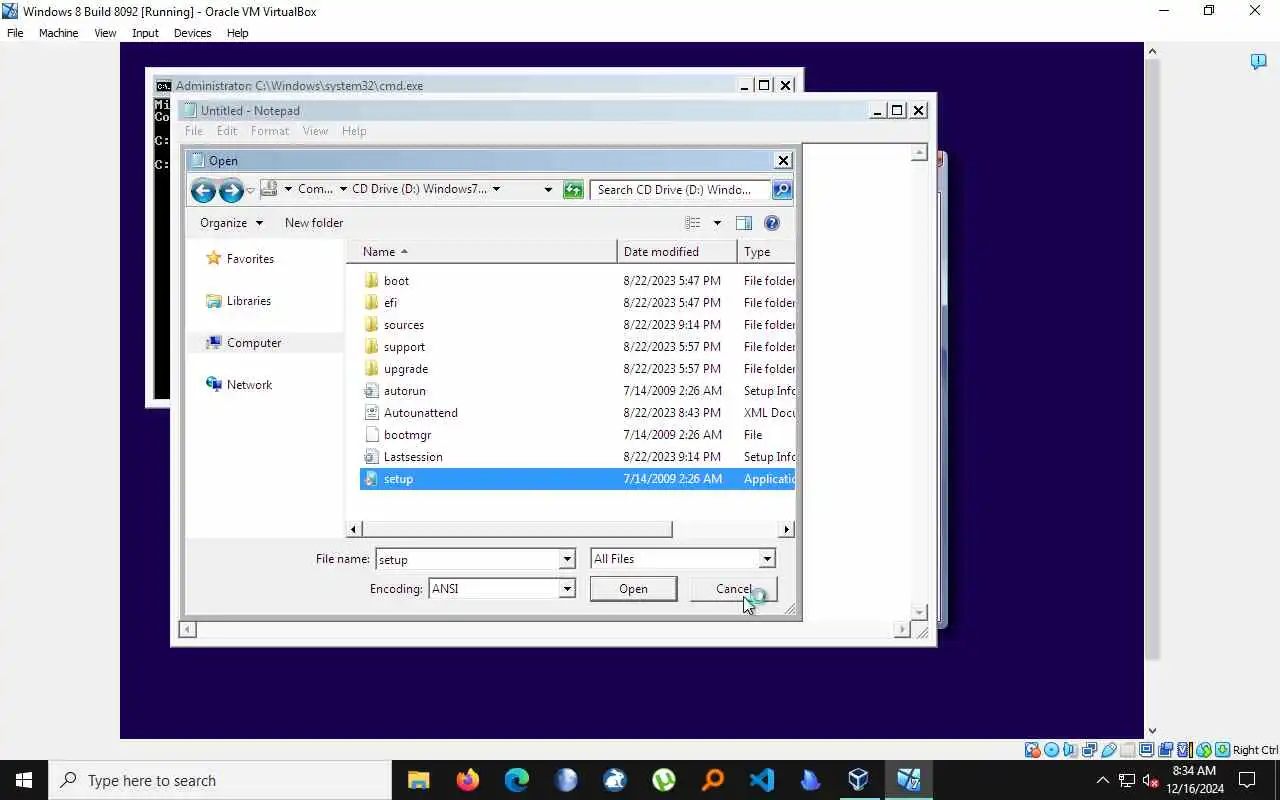
Task: Select the autorun setup info file
Action: 577,391
